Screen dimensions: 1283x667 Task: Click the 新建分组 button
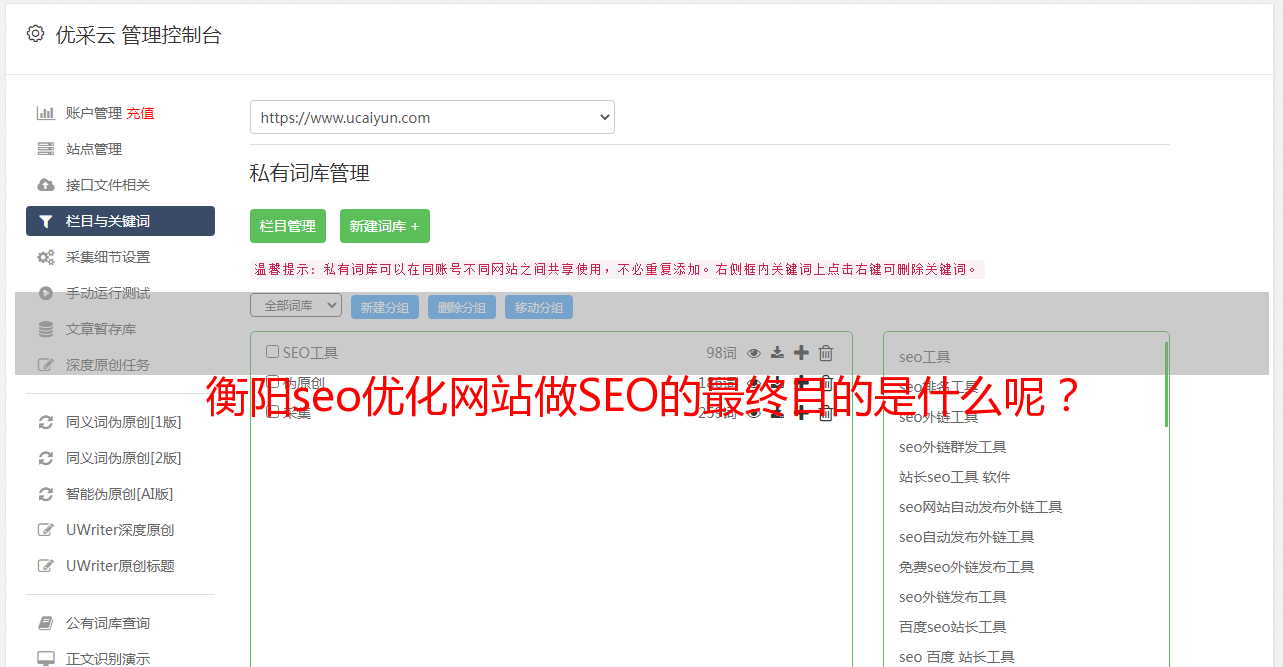385,307
